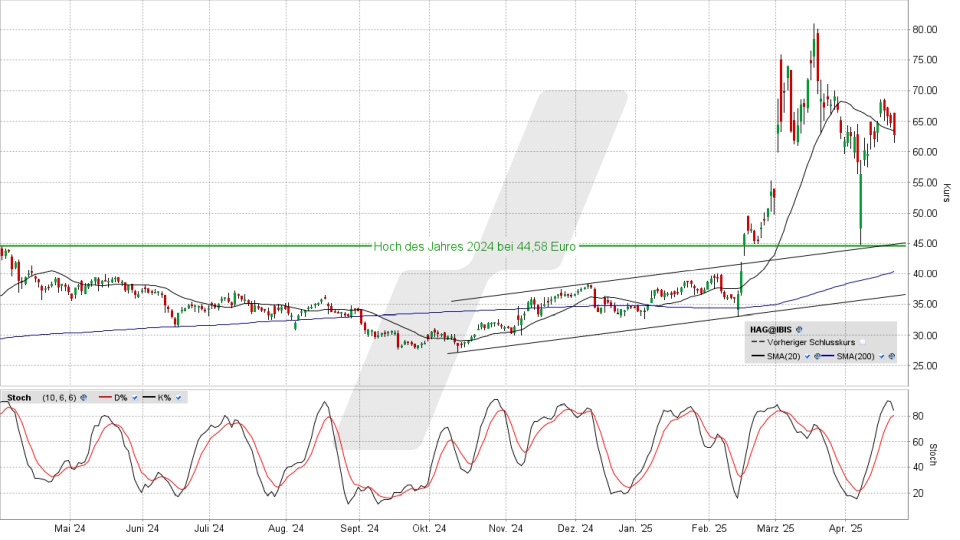Toggle the D% line checkbox

pyautogui.click(x=134, y=398)
